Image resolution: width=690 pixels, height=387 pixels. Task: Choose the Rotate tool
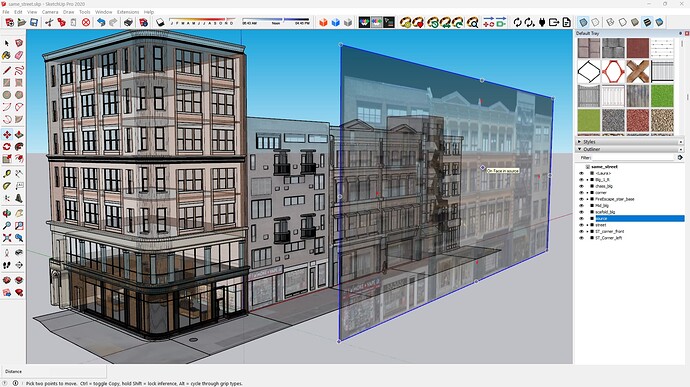click(x=7, y=146)
